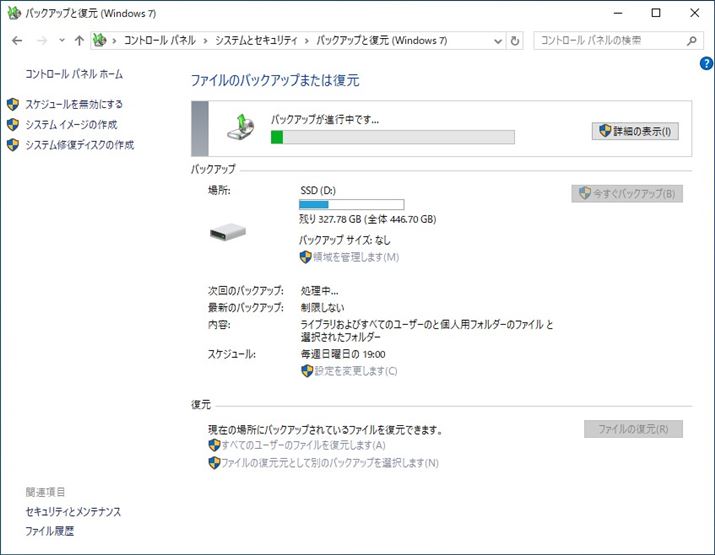Click the ファイルのバックアップまたは復元 heading
This screenshot has height=555, width=715.
pos(275,80)
